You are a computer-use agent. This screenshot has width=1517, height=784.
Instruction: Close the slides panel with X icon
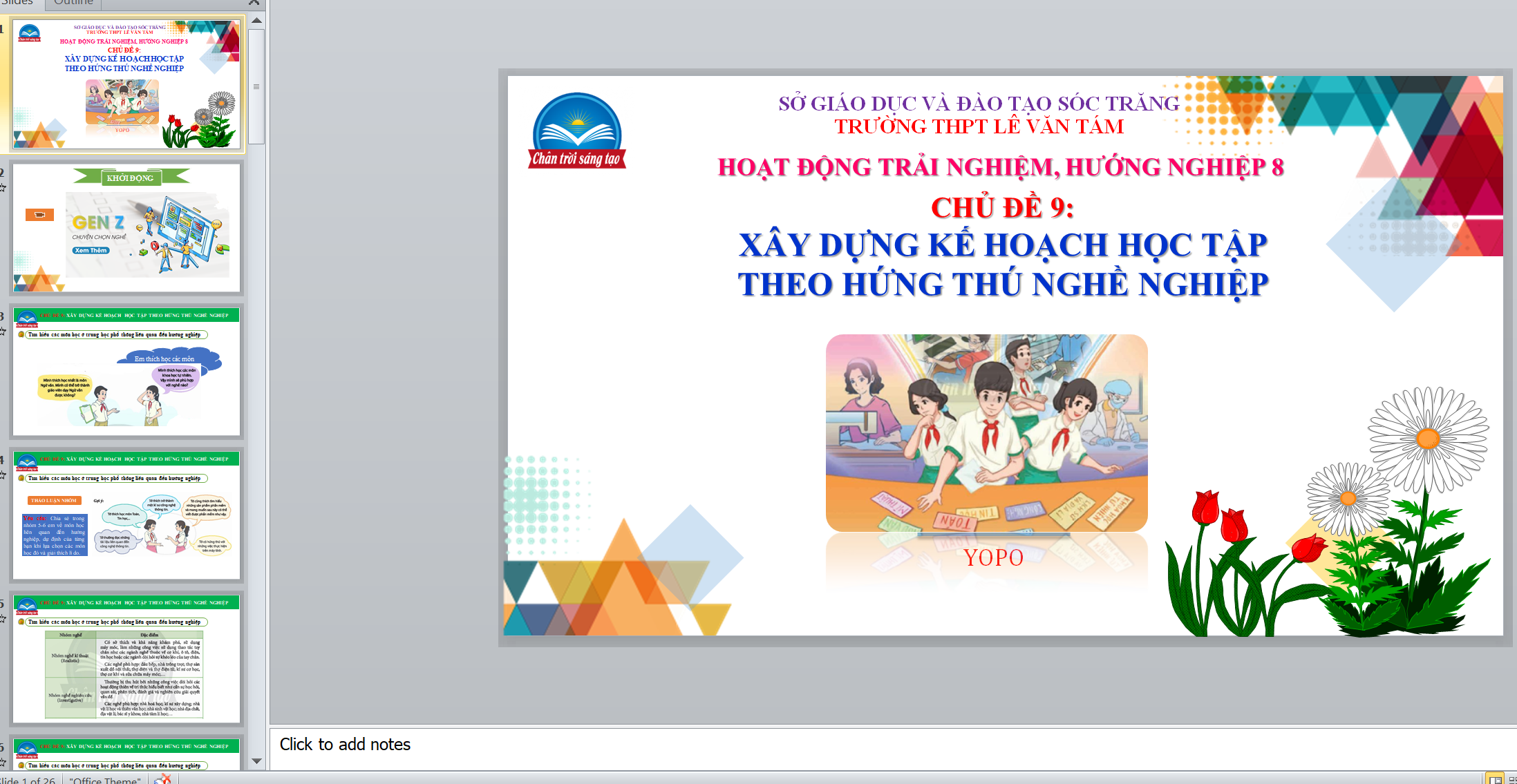(x=254, y=3)
